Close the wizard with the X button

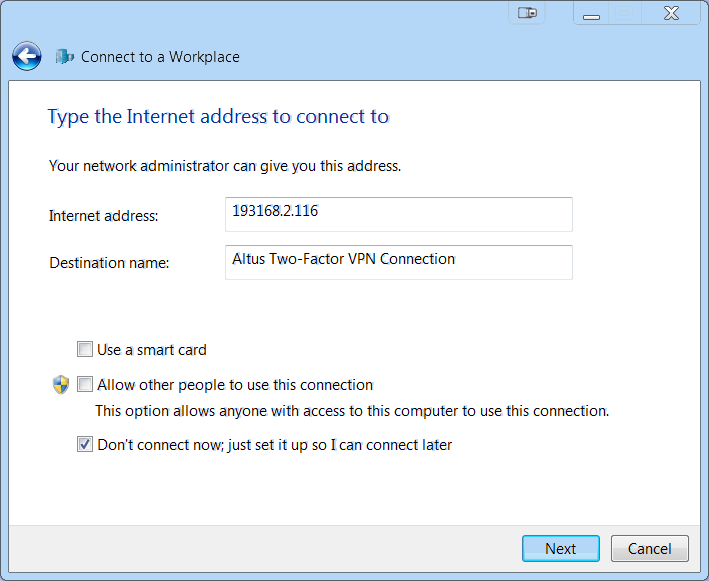[x=671, y=13]
